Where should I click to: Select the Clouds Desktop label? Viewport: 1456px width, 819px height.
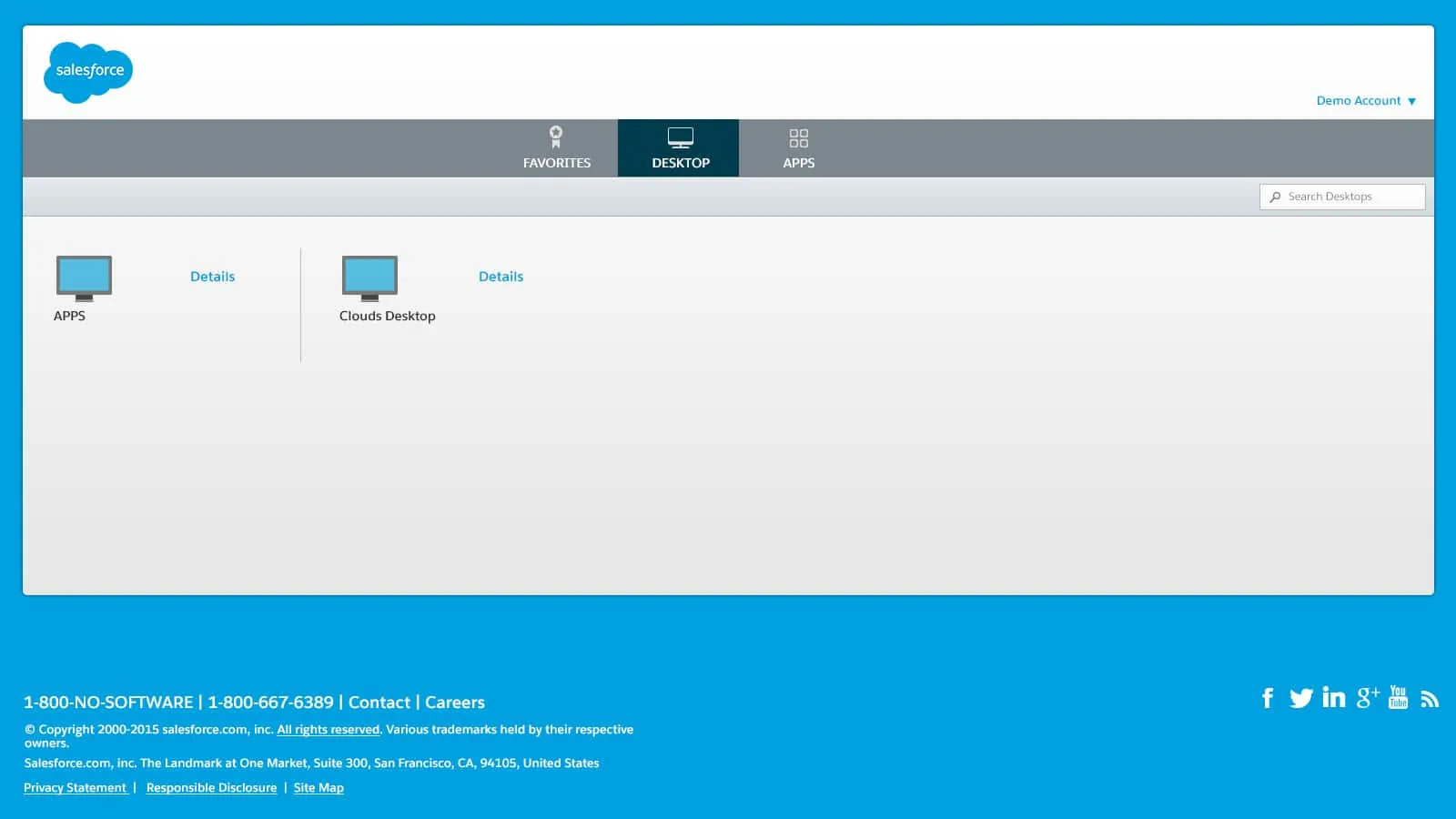point(388,316)
